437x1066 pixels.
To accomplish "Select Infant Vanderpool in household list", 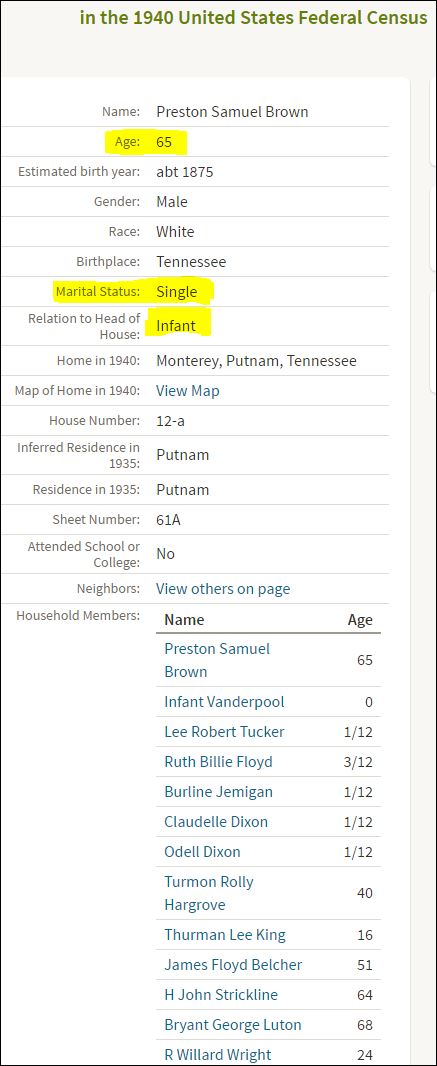I will [x=224, y=702].
